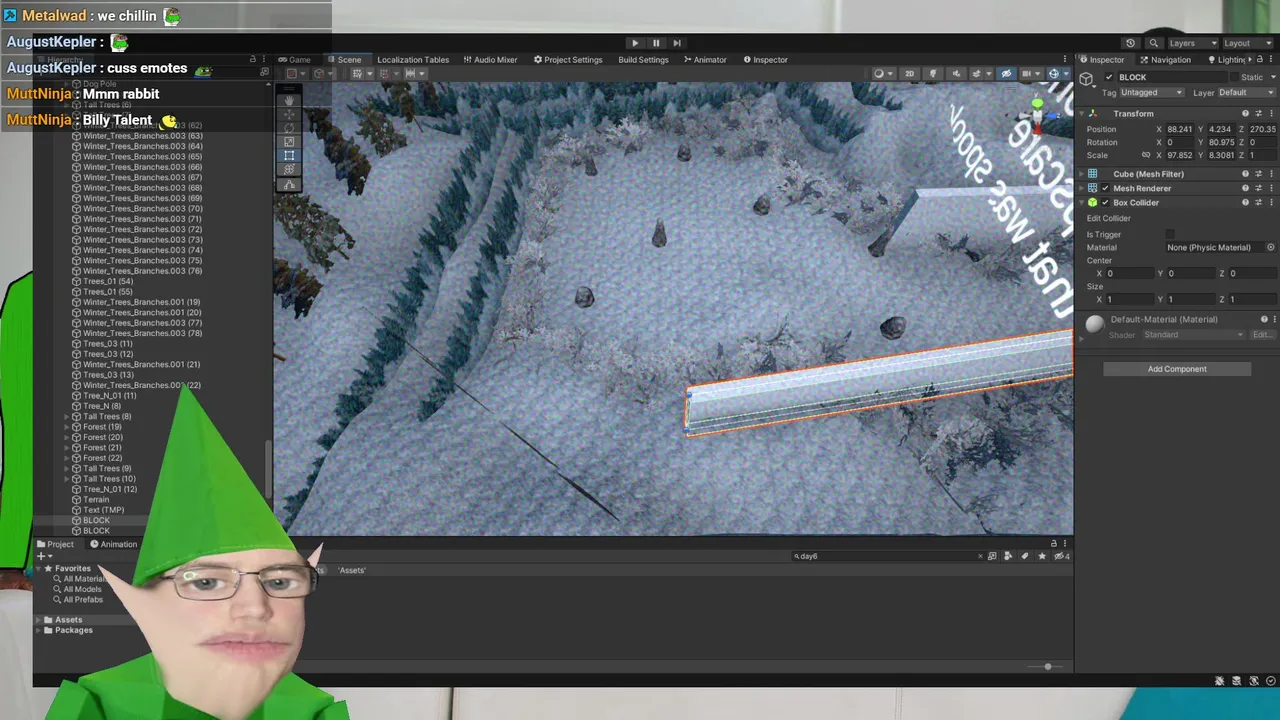The height and width of the screenshot is (720, 1280).
Task: Open Transform component help icon
Action: pos(1245,113)
